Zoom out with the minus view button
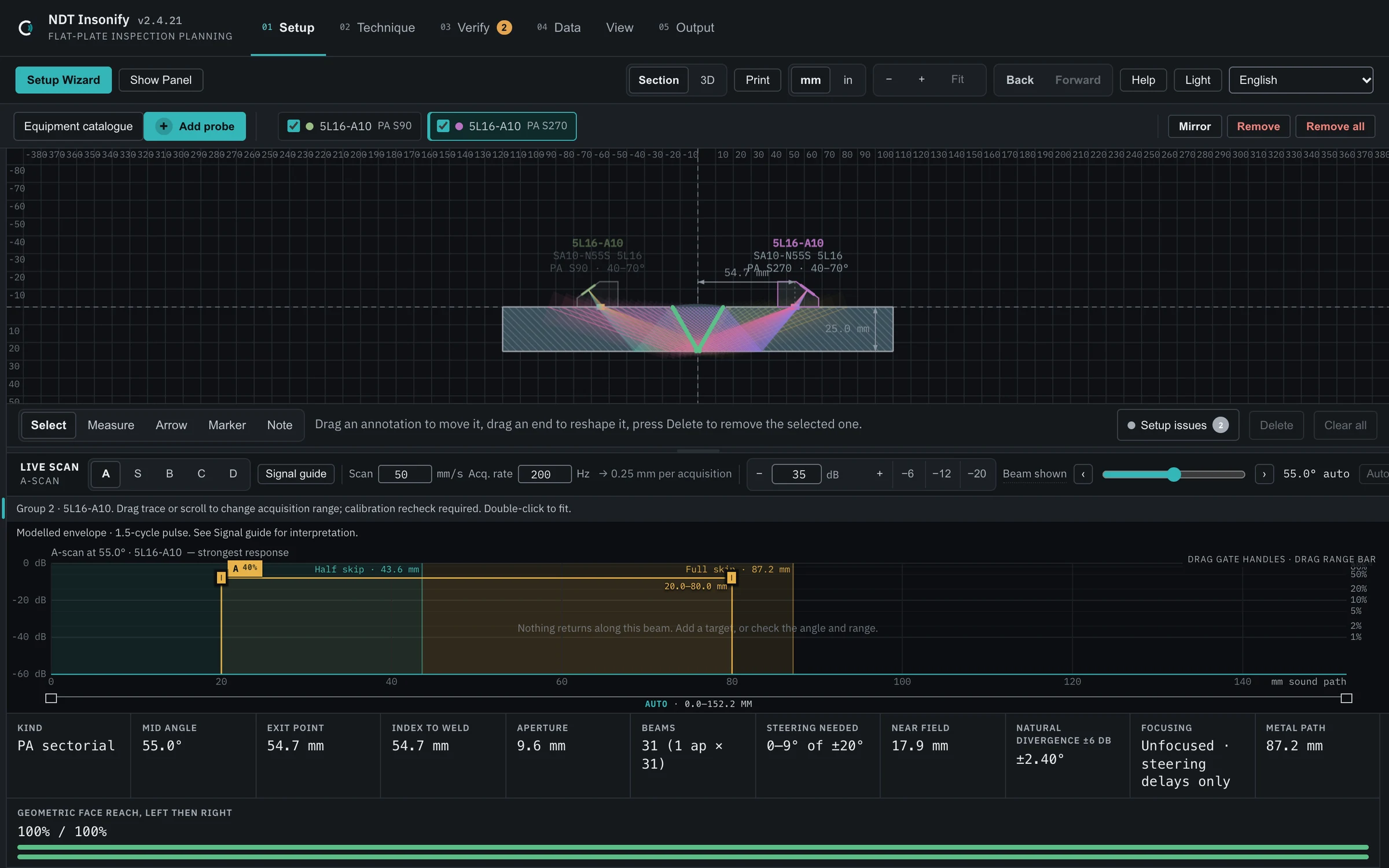The image size is (1389, 868). click(888, 79)
